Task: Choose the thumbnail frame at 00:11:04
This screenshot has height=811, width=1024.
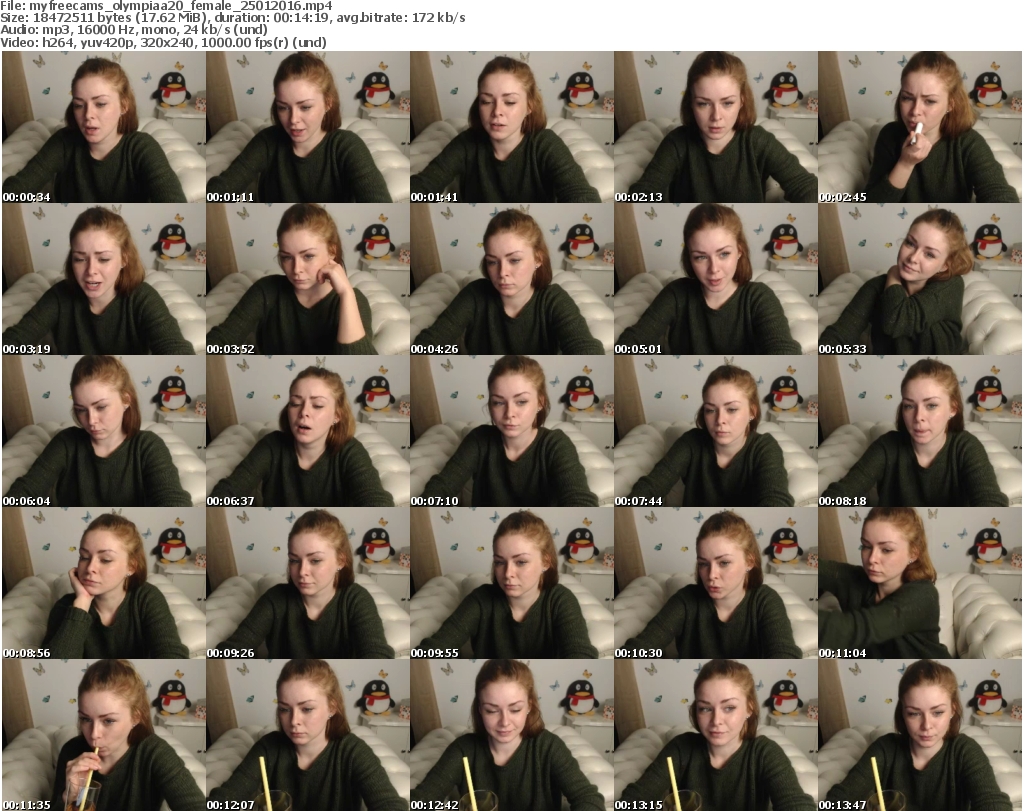Action: pyautogui.click(x=920, y=583)
